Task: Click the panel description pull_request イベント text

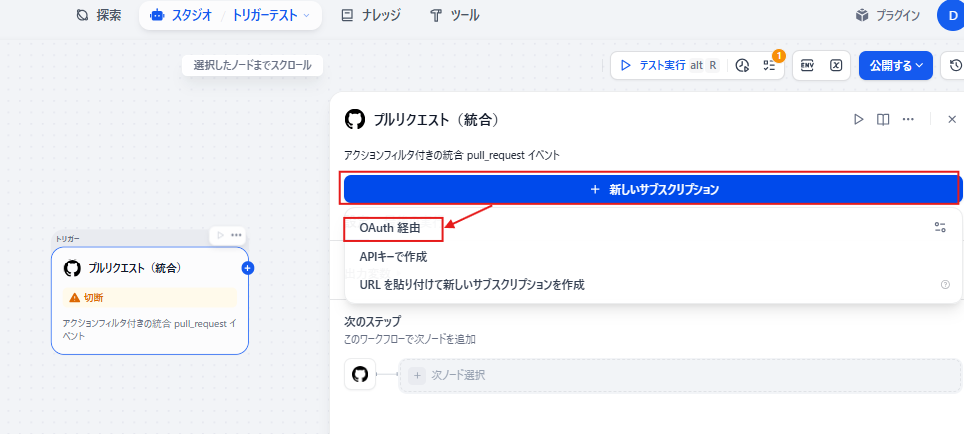Action: (x=452, y=156)
